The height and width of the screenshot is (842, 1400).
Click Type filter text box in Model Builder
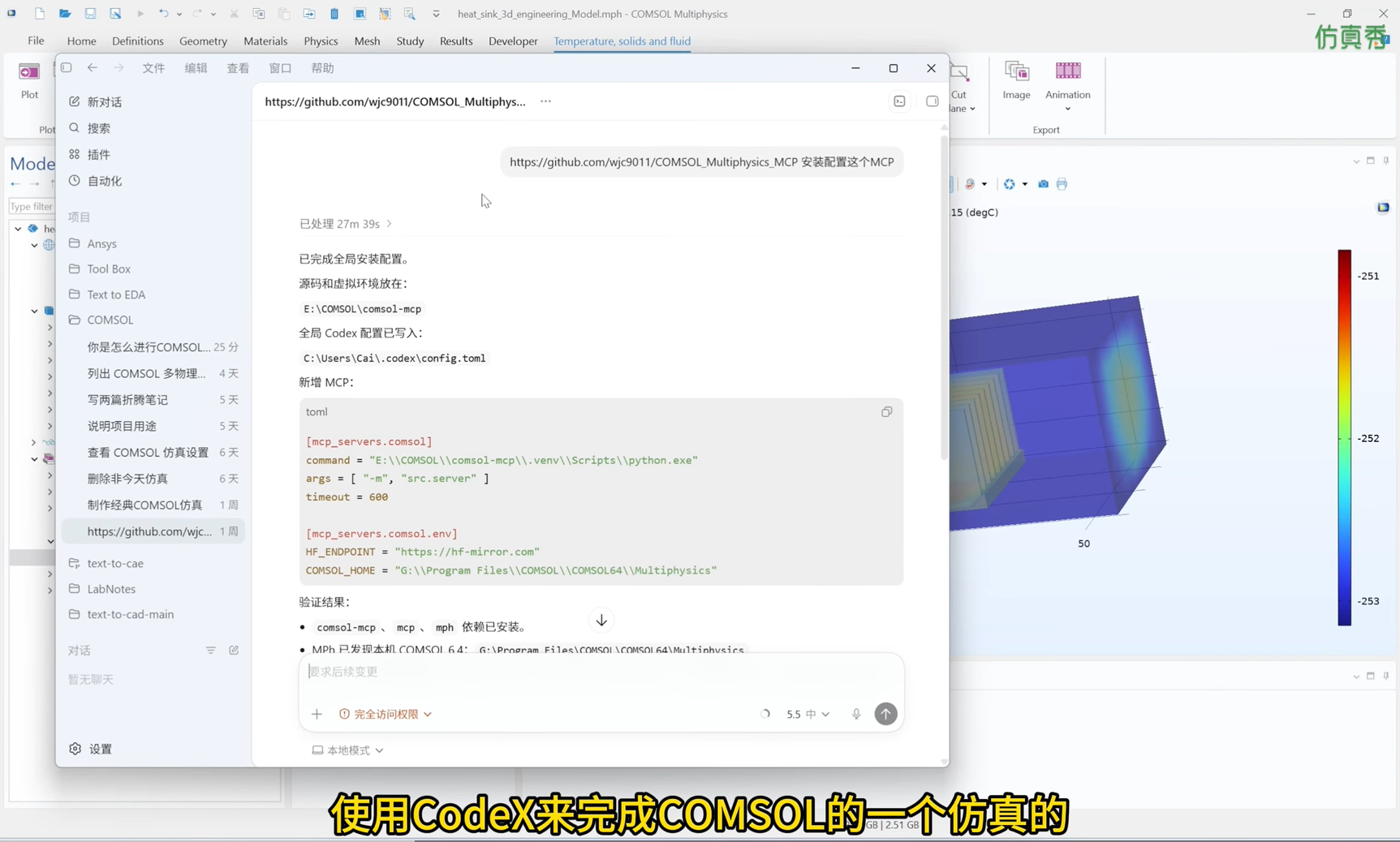pos(32,207)
